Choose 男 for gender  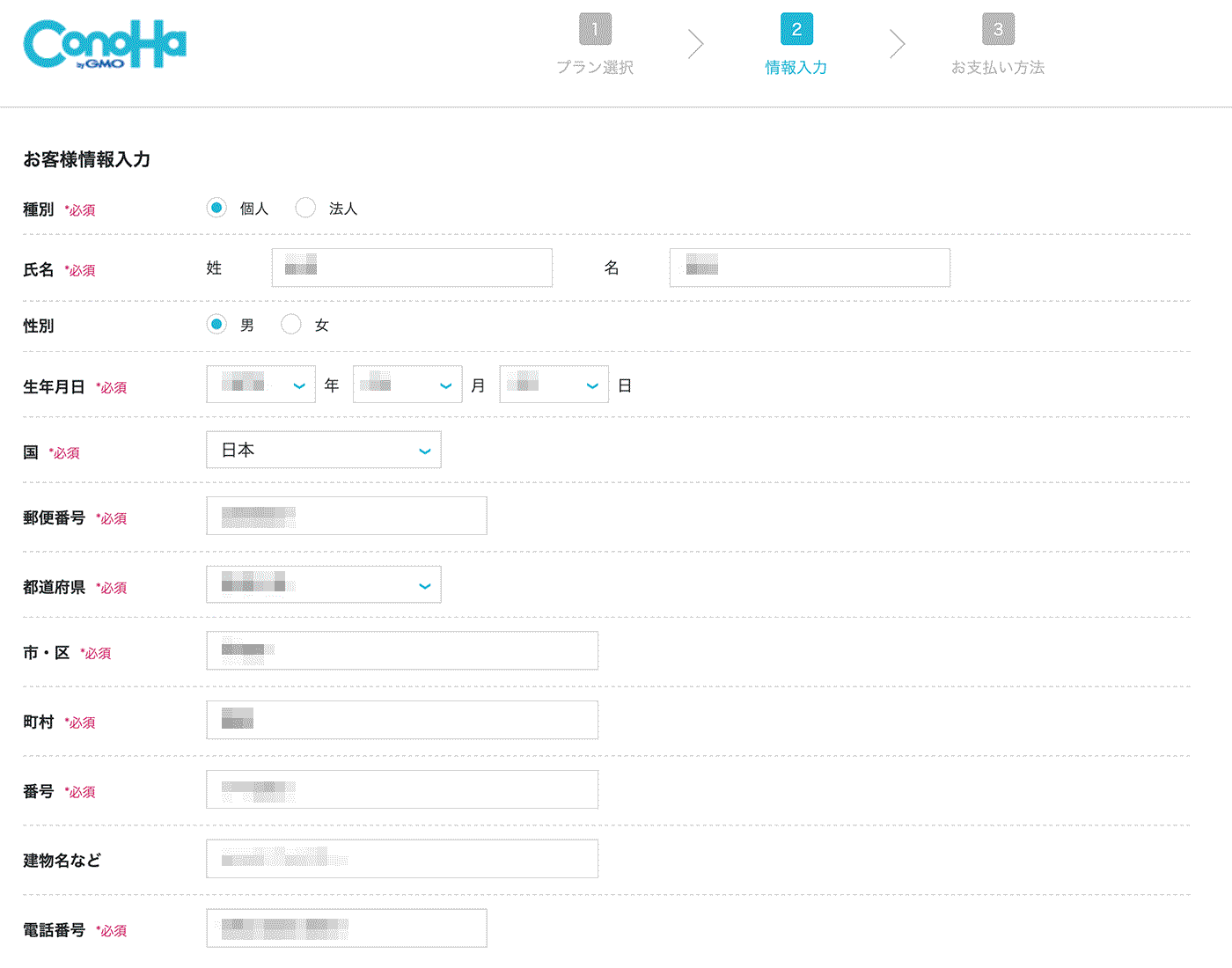[216, 325]
